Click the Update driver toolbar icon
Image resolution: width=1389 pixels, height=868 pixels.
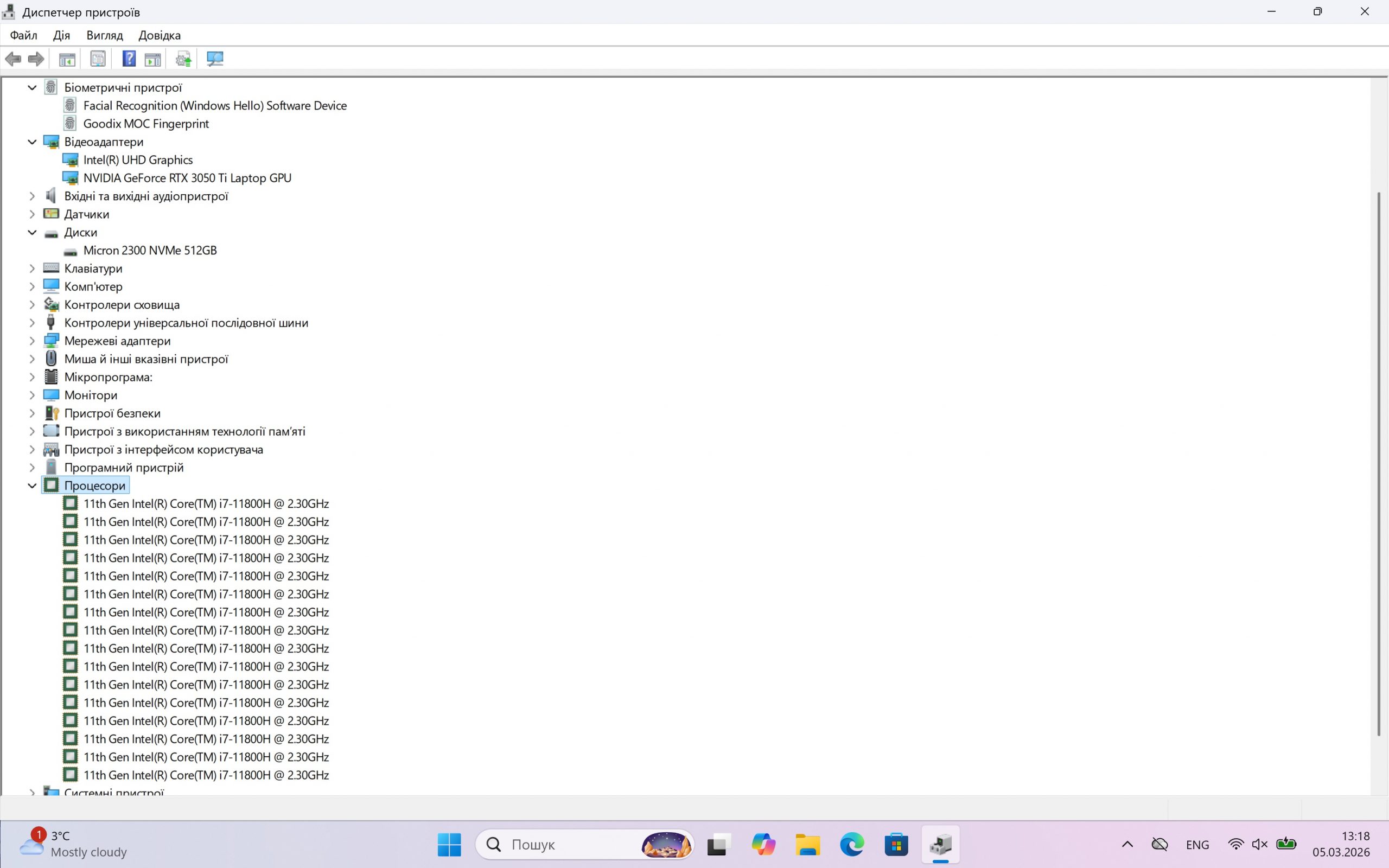click(x=184, y=59)
